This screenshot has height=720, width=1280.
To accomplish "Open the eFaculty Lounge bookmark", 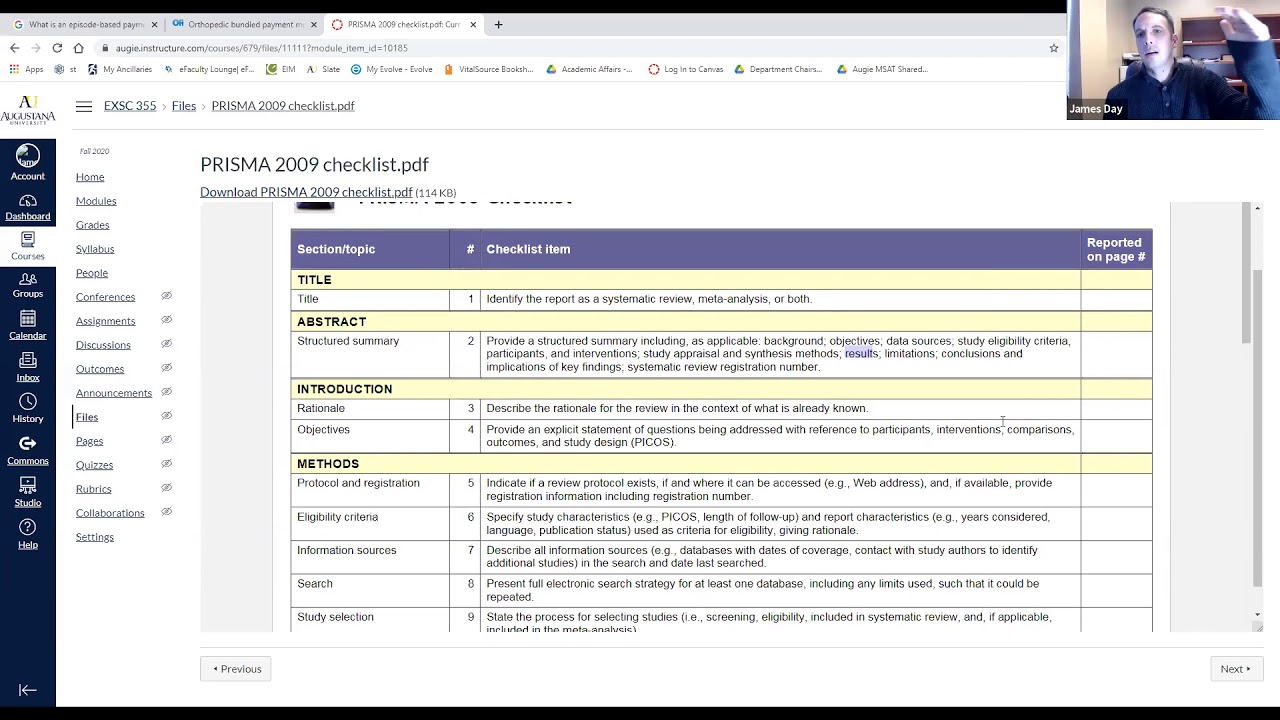I will 209,69.
